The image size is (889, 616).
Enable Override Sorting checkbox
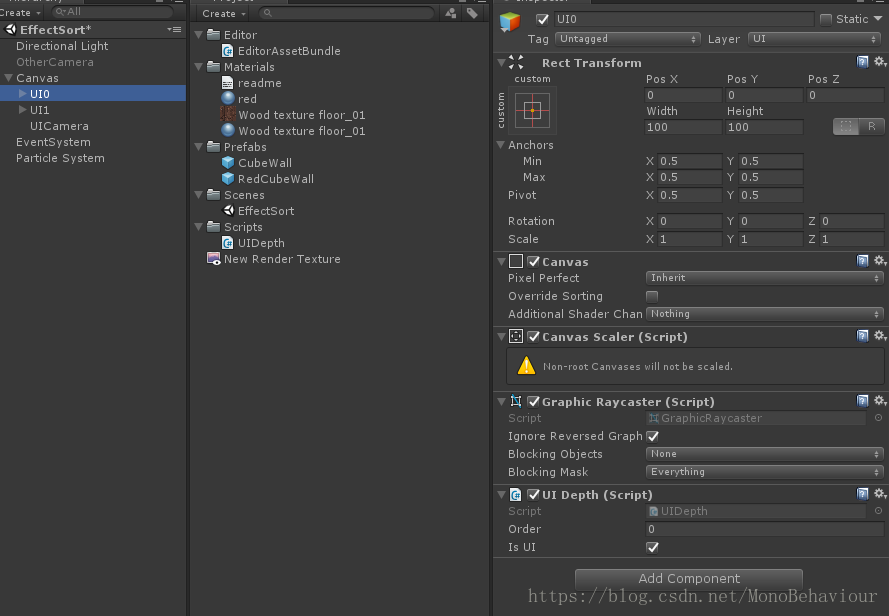coord(652,296)
